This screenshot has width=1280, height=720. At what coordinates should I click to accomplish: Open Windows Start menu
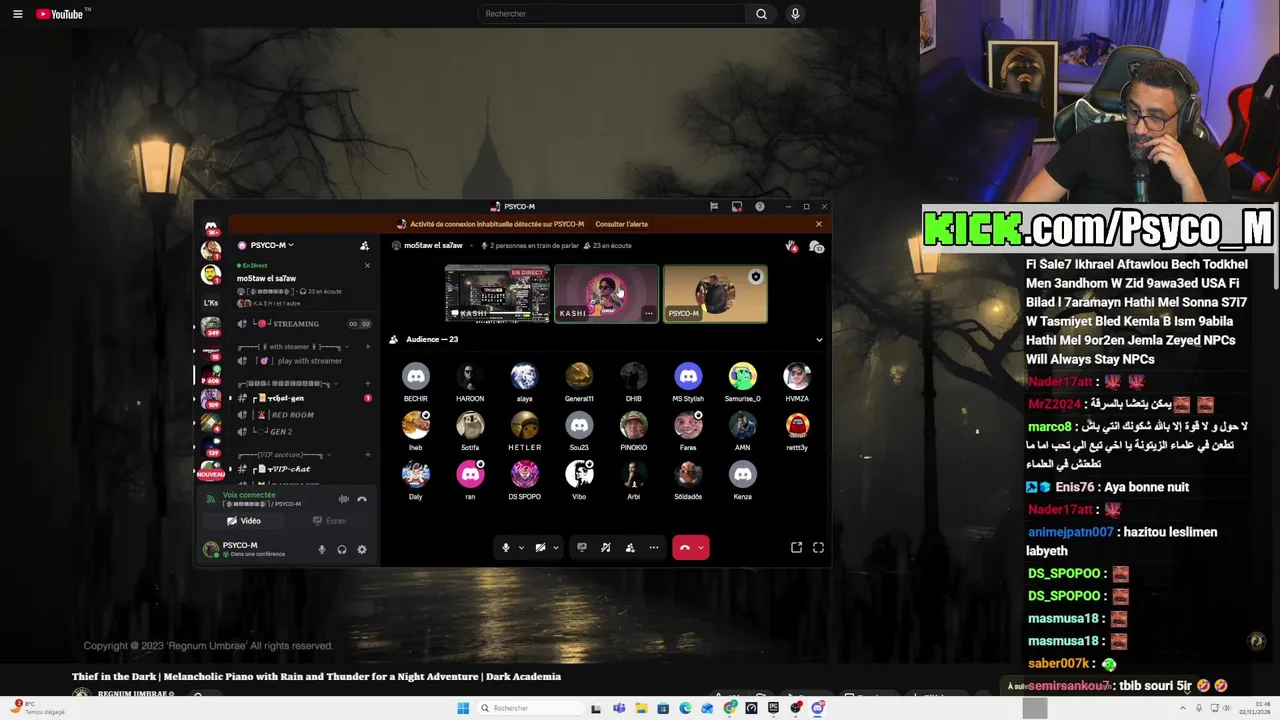(x=463, y=708)
